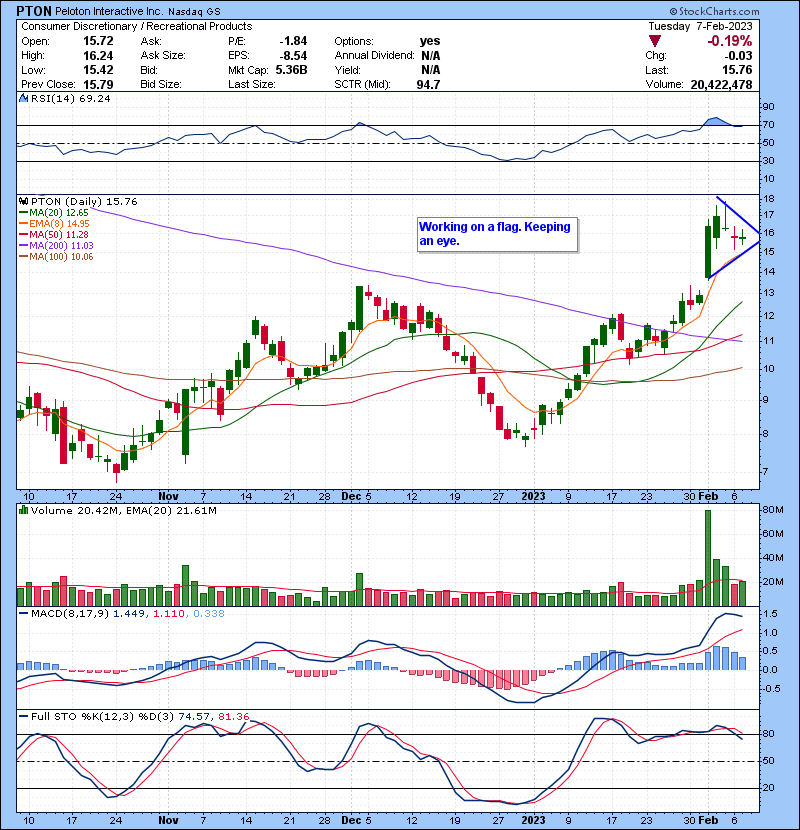
Task: Click the percent change -0.19%
Action: coord(730,41)
